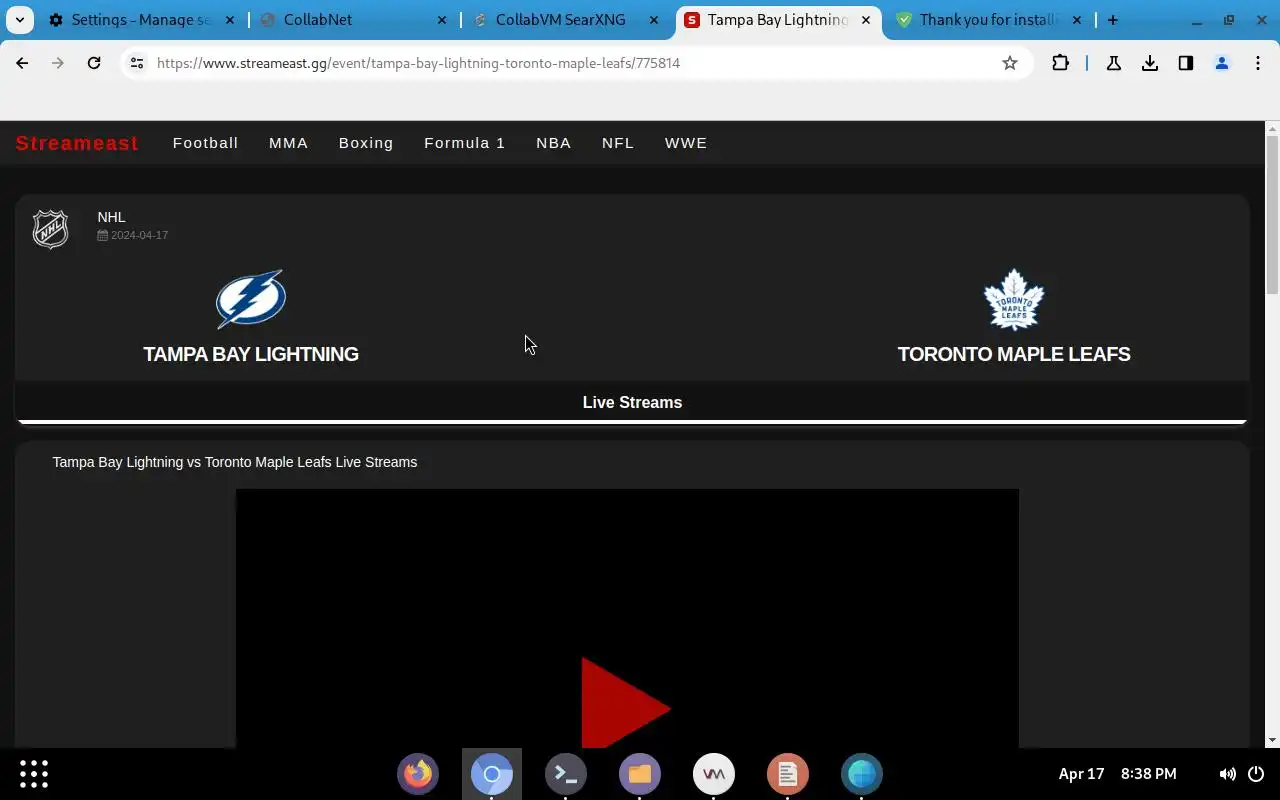Open the WWE menu item
Screen dimensions: 1280x800
point(686,143)
